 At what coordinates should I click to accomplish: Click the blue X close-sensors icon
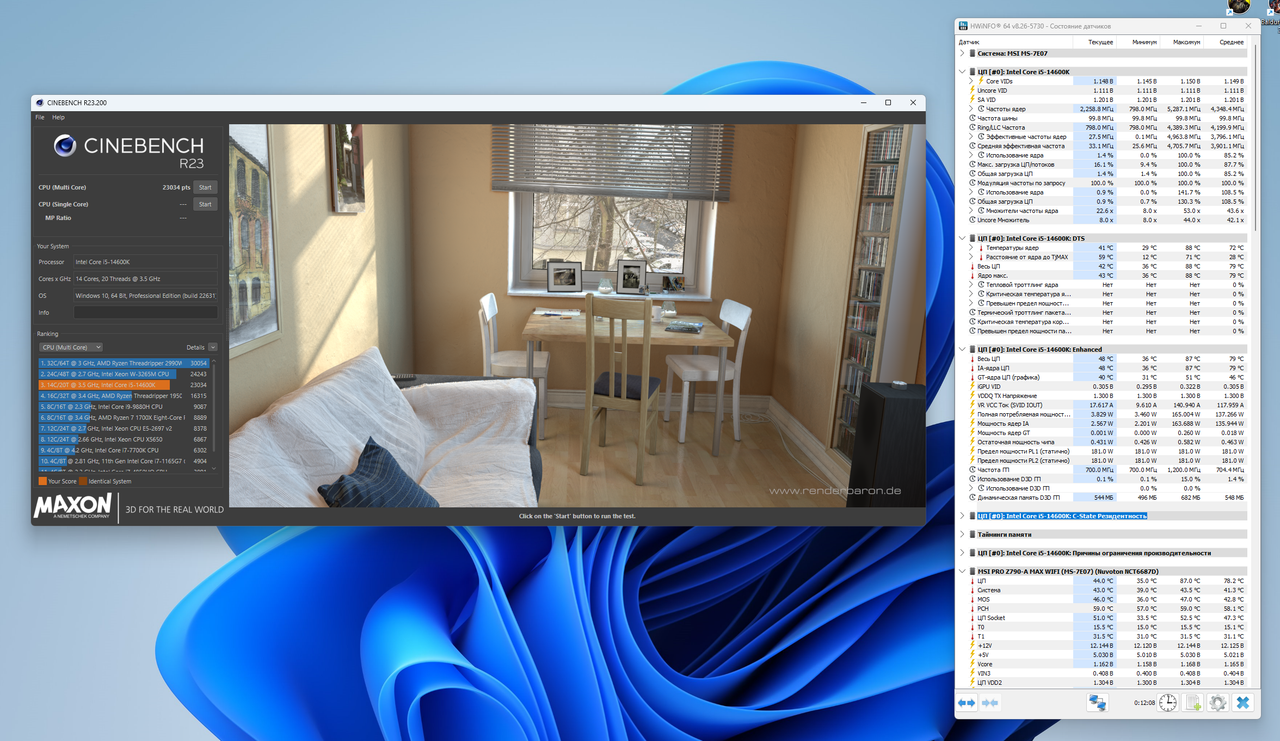click(1242, 703)
